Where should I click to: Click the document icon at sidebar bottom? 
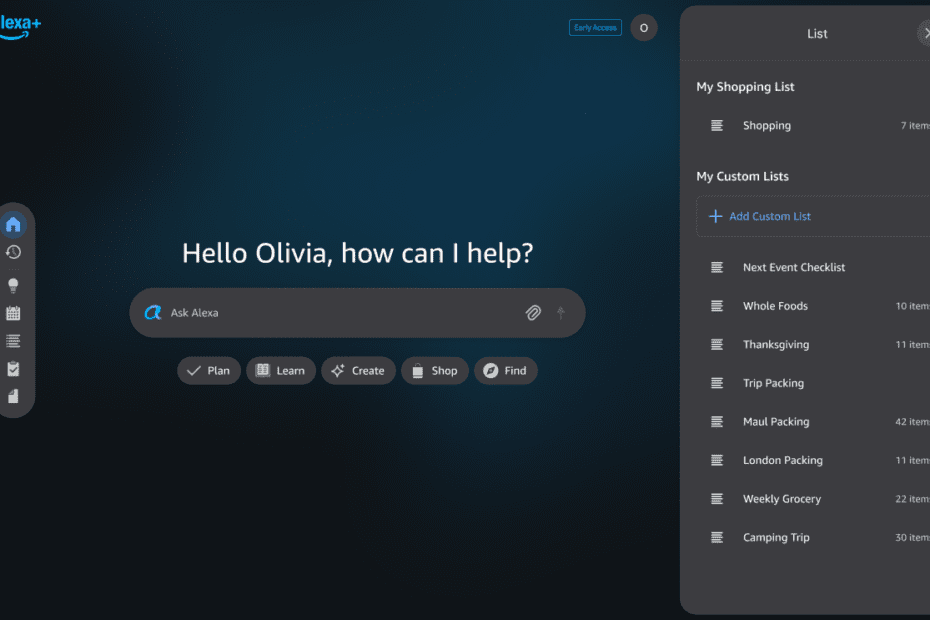(x=13, y=396)
